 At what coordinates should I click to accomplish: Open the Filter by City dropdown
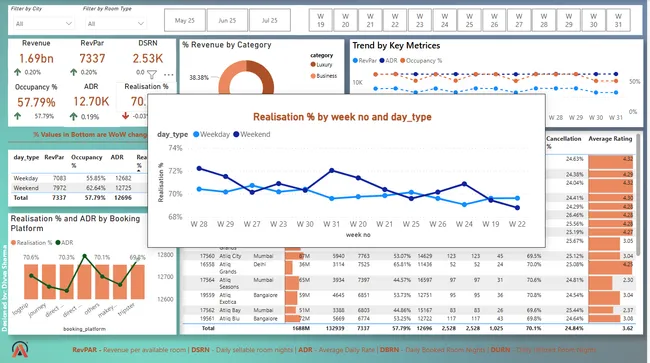tap(43, 24)
